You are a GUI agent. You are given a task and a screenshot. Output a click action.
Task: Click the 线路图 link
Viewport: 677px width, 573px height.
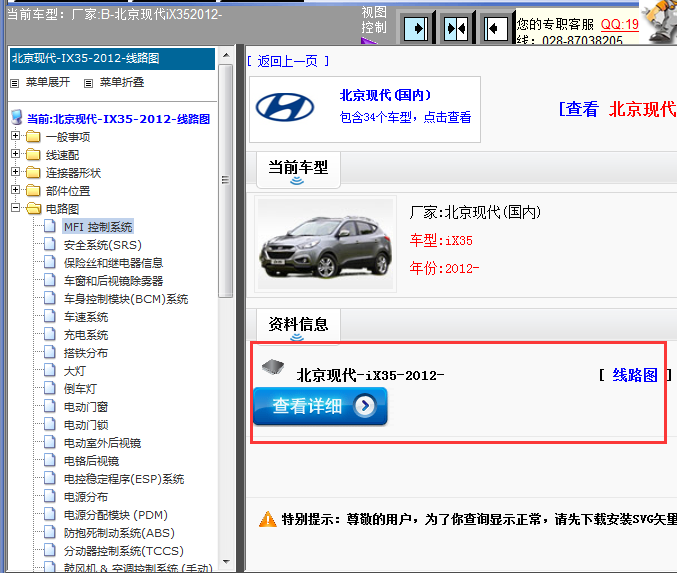[x=635, y=375]
